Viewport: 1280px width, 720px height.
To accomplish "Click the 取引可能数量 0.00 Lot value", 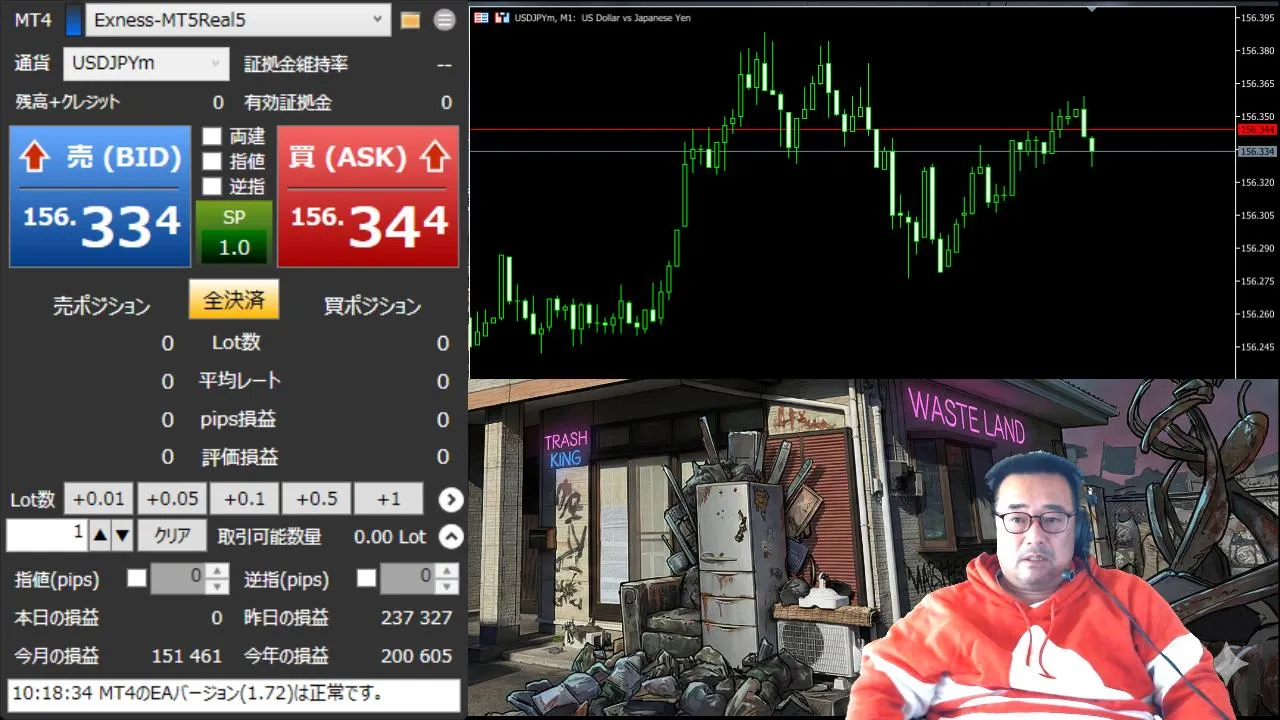I will 390,537.
